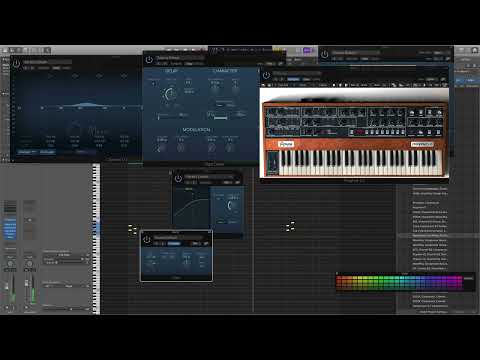Click the link icon in the Prophet plugin header
The width and height of the screenshot is (480, 360).
(x=443, y=79)
